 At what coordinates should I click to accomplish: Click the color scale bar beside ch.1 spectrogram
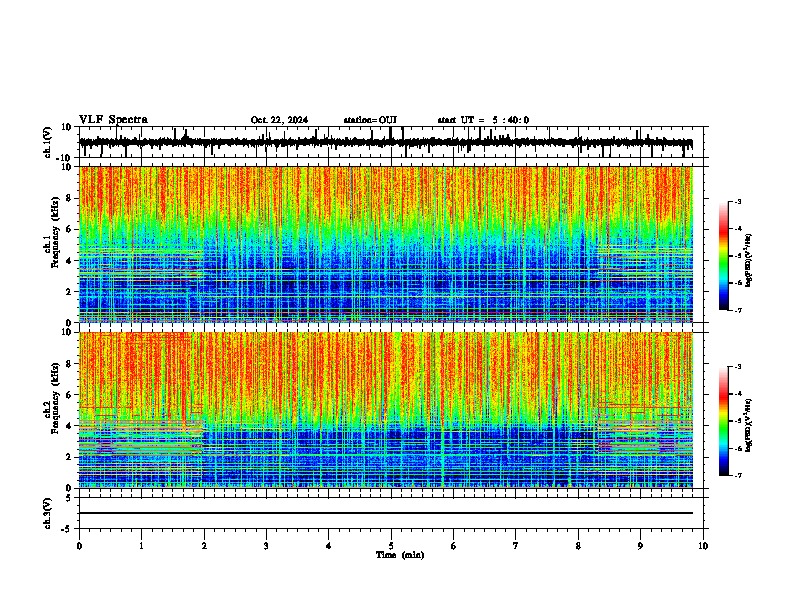tap(724, 256)
